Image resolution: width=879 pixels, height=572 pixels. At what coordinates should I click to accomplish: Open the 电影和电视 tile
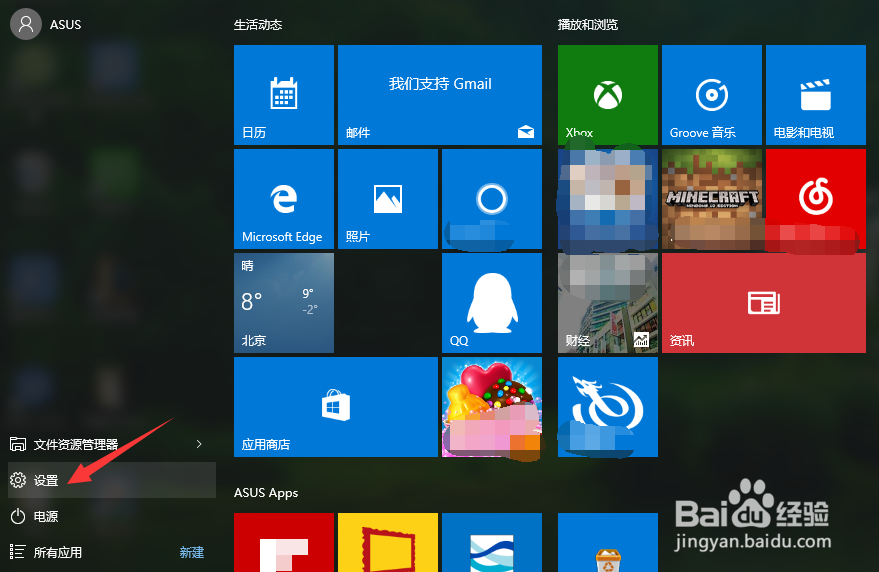click(x=816, y=95)
